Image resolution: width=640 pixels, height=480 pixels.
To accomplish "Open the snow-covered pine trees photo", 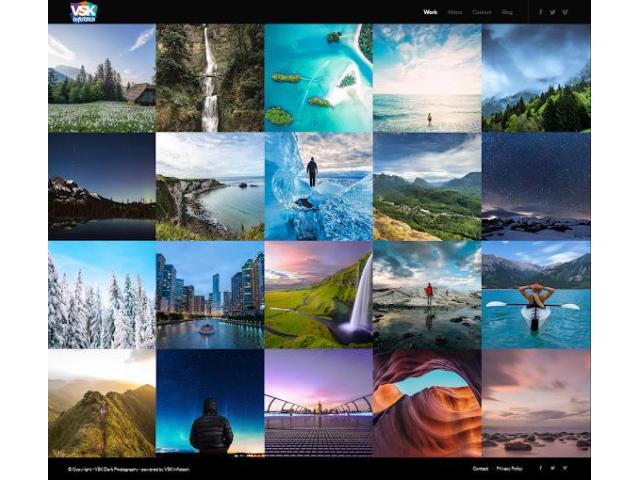I will click(101, 294).
